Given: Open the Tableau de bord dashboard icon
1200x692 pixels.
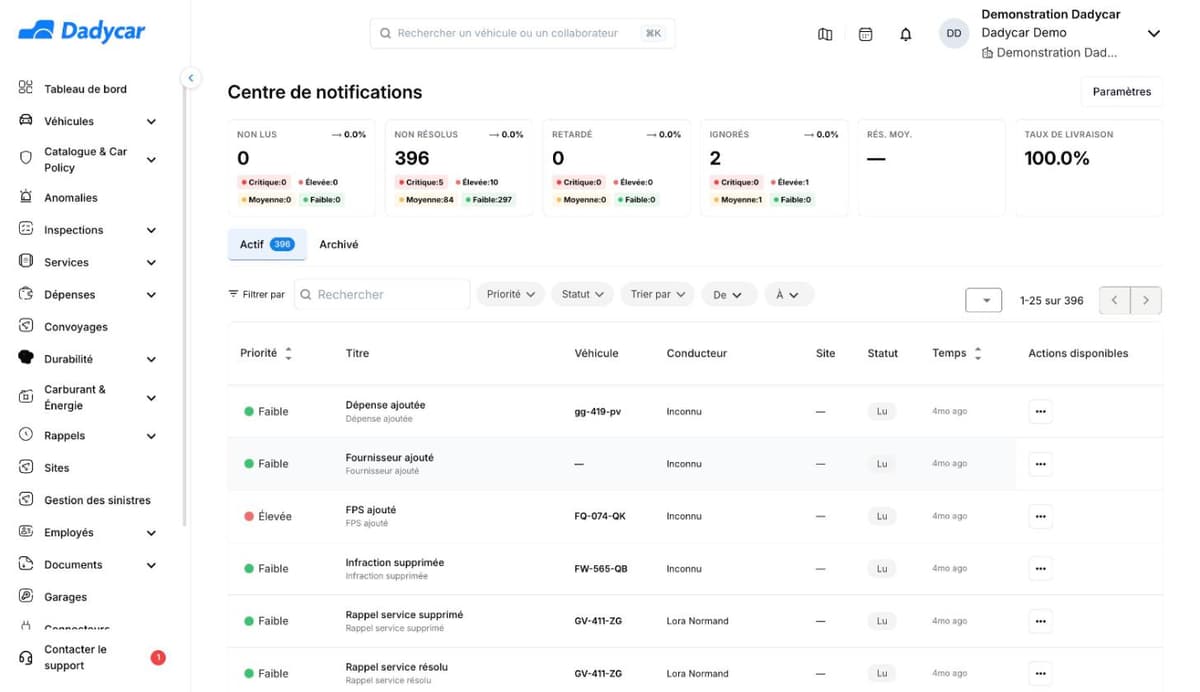Looking at the screenshot, I should click(x=26, y=88).
